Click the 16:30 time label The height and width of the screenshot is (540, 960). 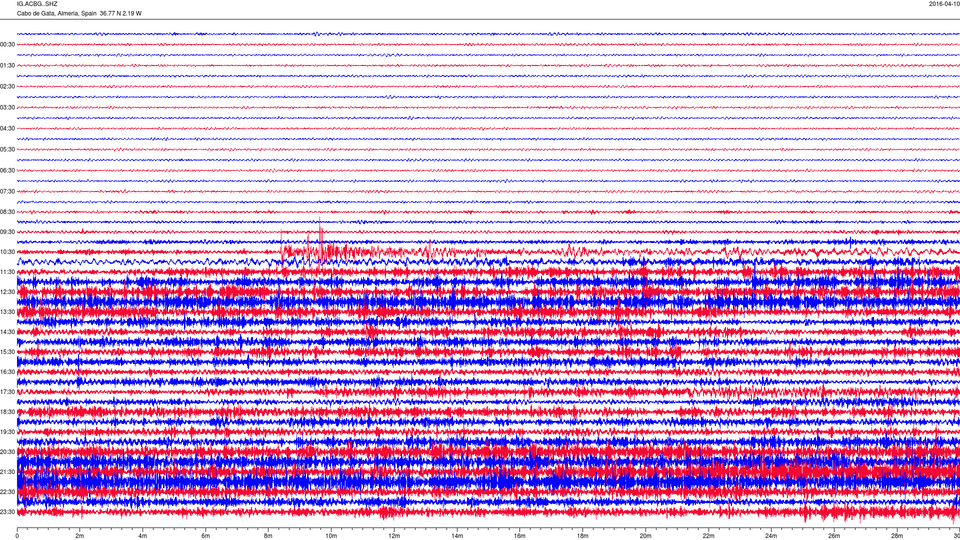point(7,372)
